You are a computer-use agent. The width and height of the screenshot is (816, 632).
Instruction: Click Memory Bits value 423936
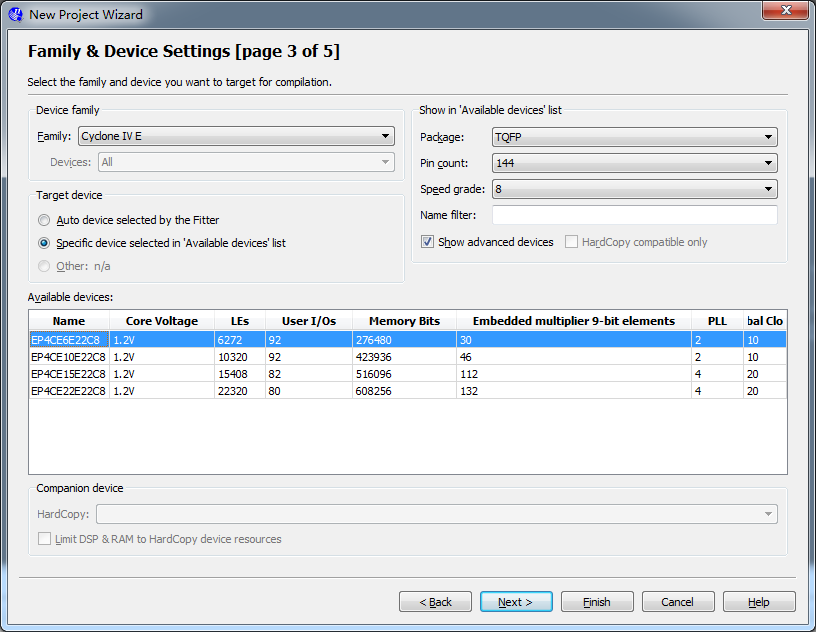(x=374, y=357)
